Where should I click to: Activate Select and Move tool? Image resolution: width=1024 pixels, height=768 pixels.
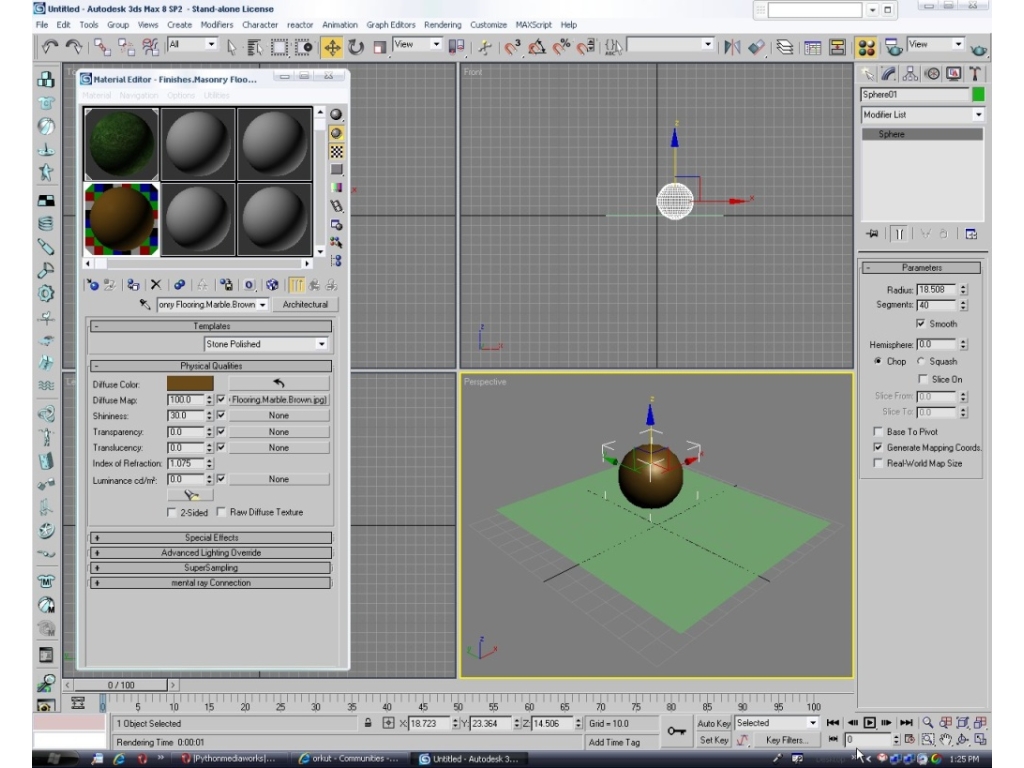point(332,47)
